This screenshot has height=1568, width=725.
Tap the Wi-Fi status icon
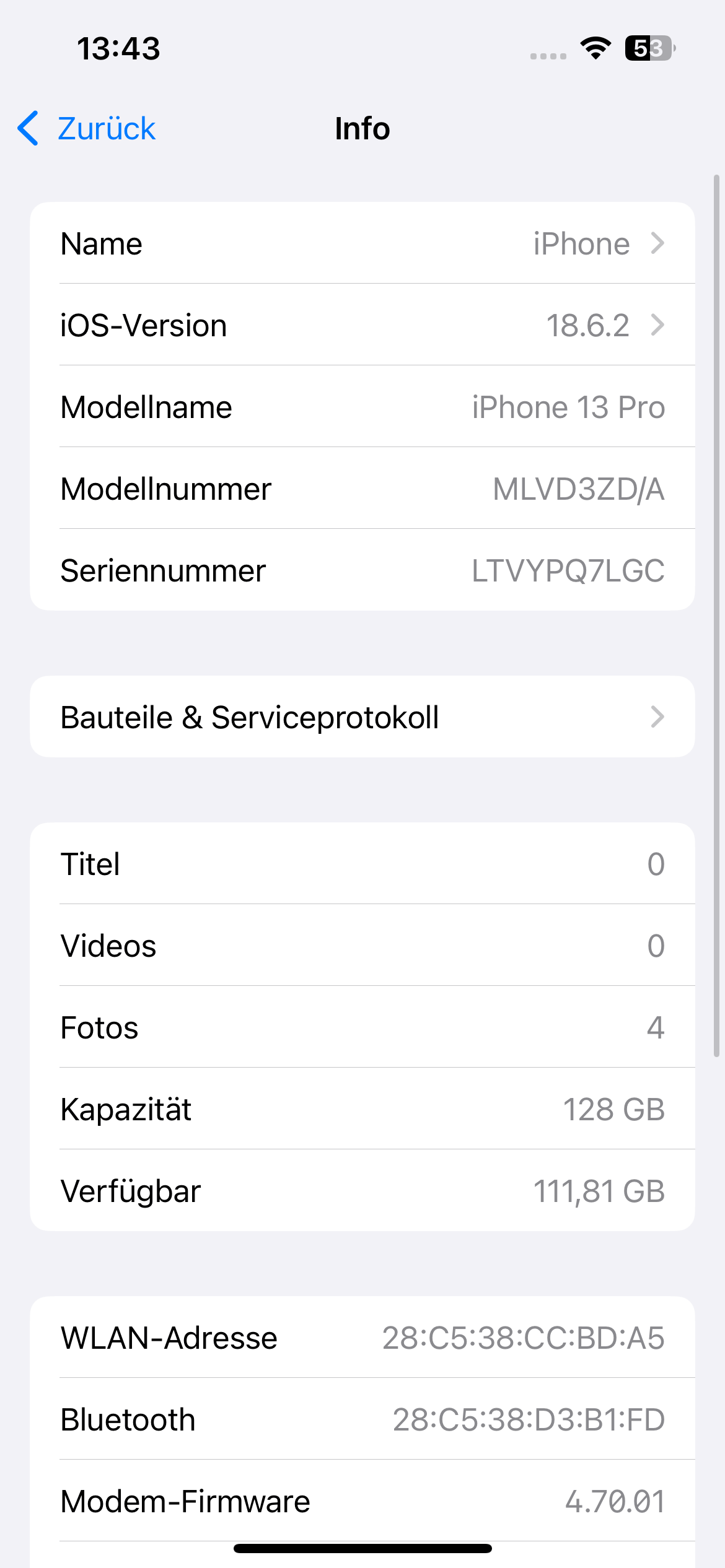(595, 48)
